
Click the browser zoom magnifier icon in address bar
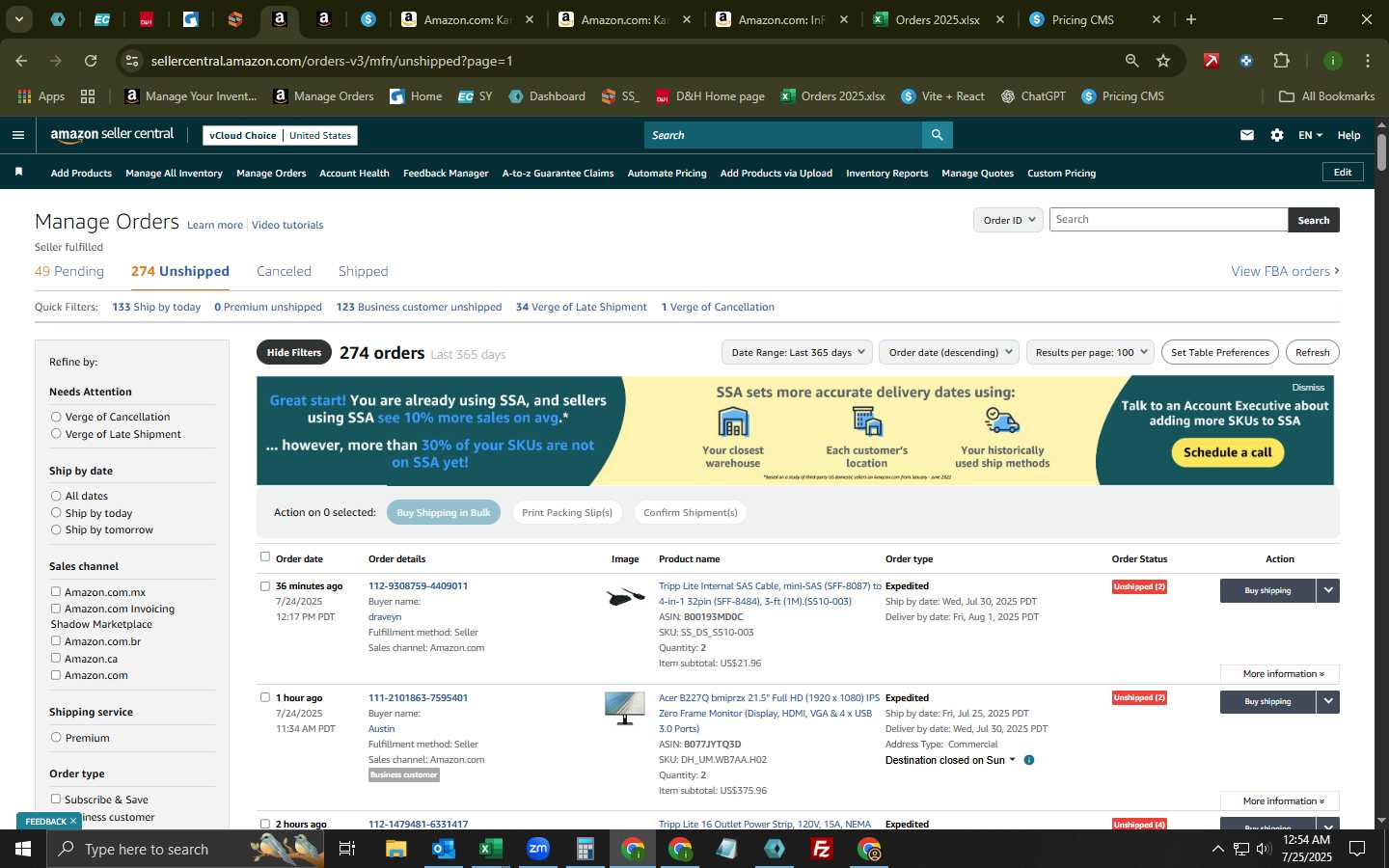[1131, 61]
